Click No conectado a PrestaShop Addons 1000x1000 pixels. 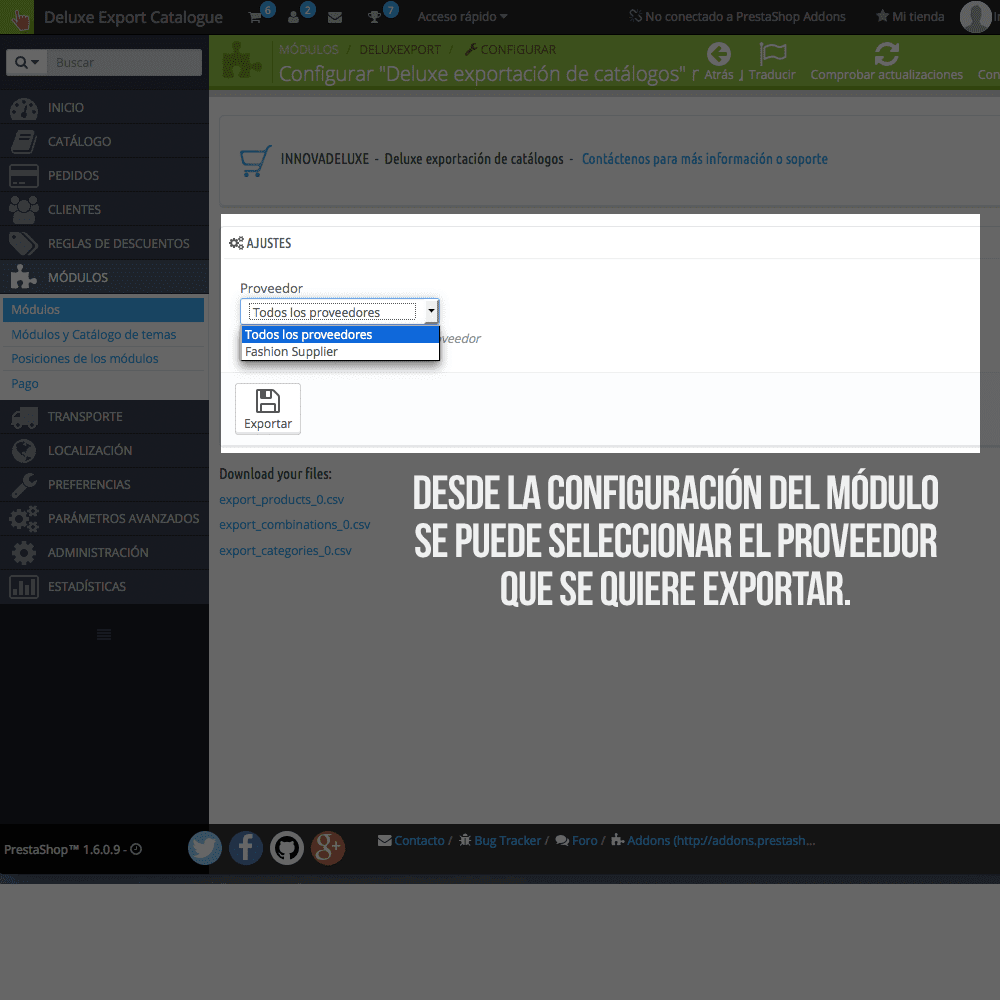coord(737,17)
